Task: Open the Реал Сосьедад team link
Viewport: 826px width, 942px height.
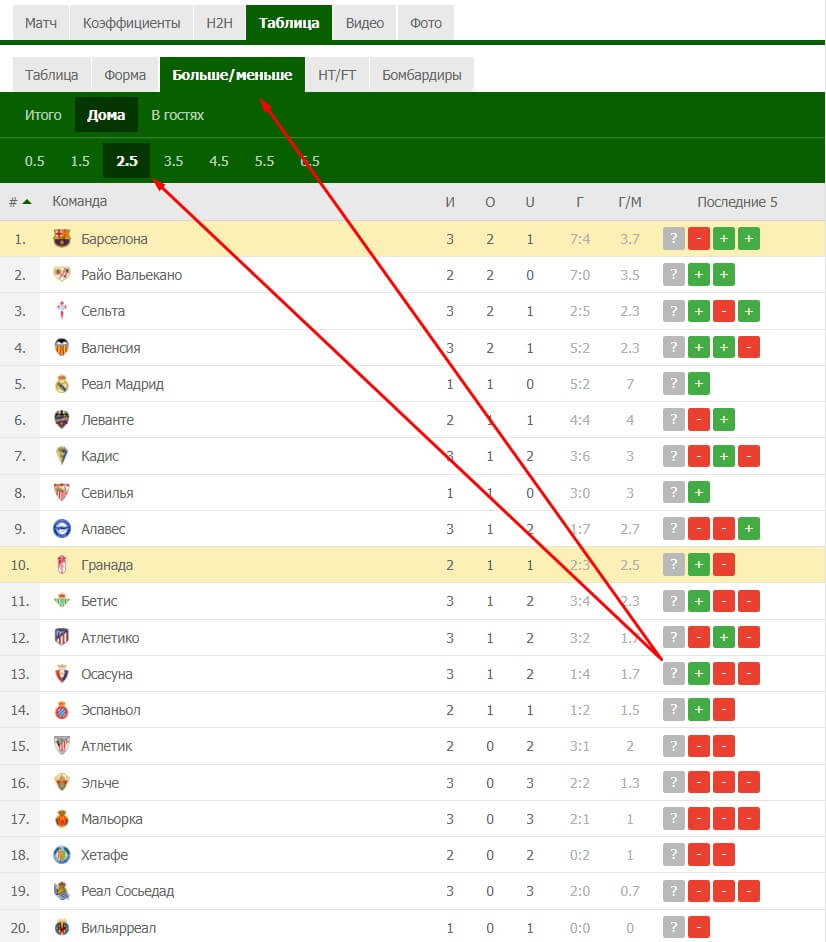Action: [127, 891]
